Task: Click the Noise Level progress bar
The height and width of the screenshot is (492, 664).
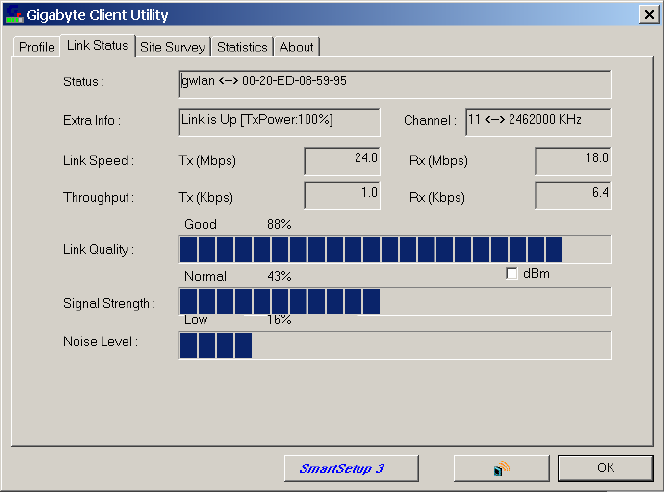Action: [x=395, y=346]
